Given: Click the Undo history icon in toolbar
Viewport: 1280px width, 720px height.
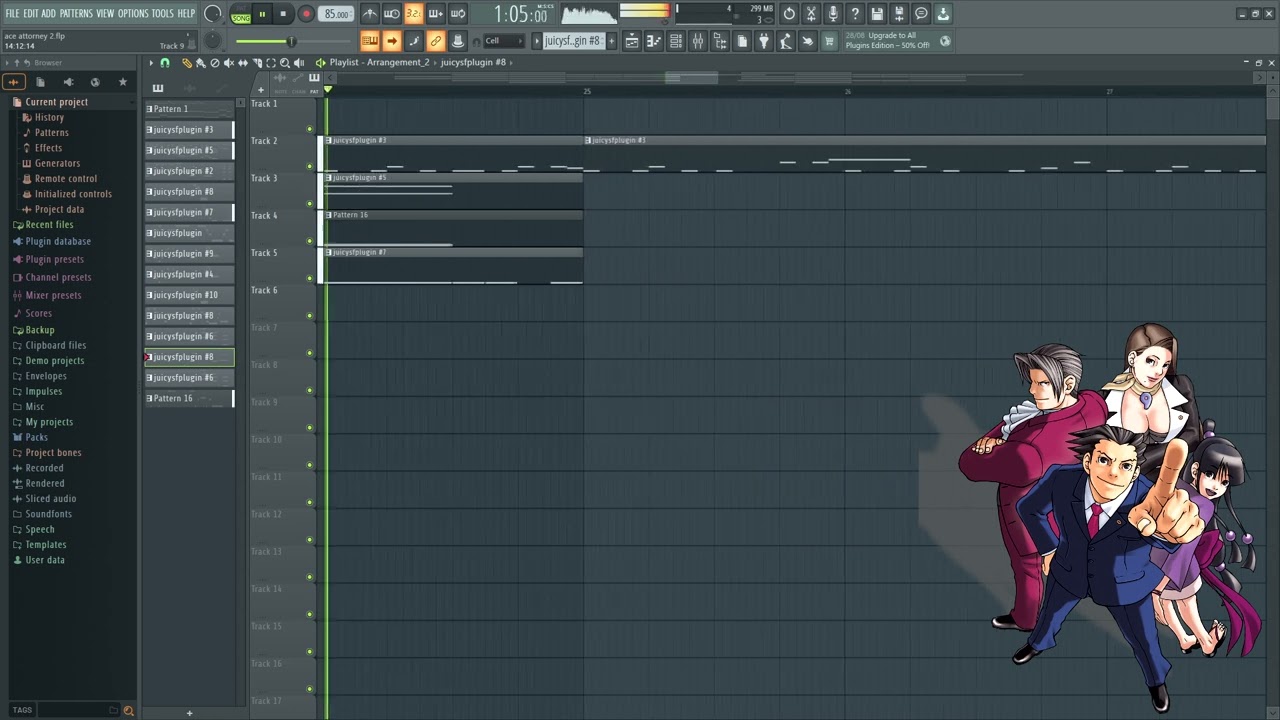Looking at the screenshot, I should coord(789,14).
